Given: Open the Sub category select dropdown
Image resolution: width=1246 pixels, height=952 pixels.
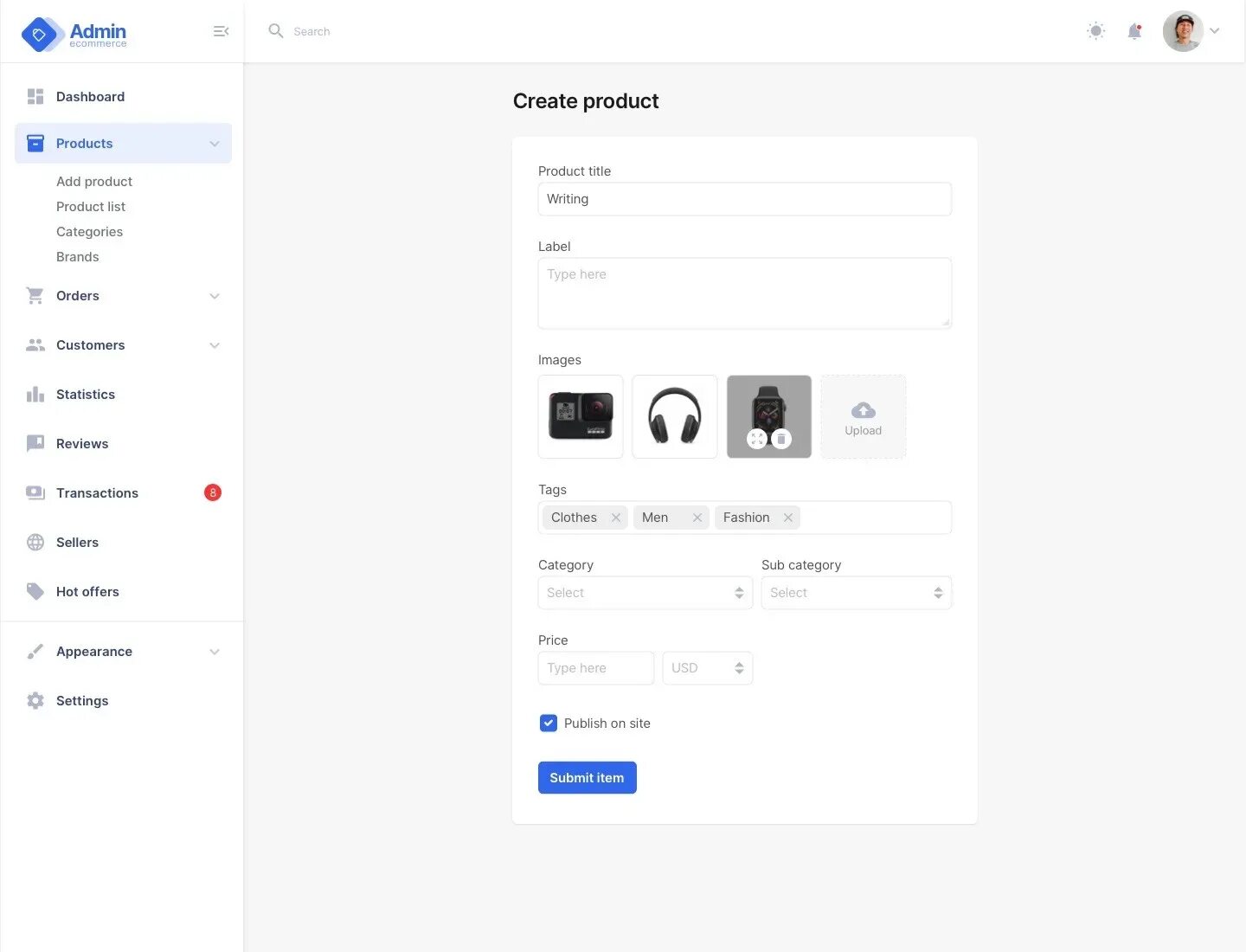Looking at the screenshot, I should click(x=857, y=593).
